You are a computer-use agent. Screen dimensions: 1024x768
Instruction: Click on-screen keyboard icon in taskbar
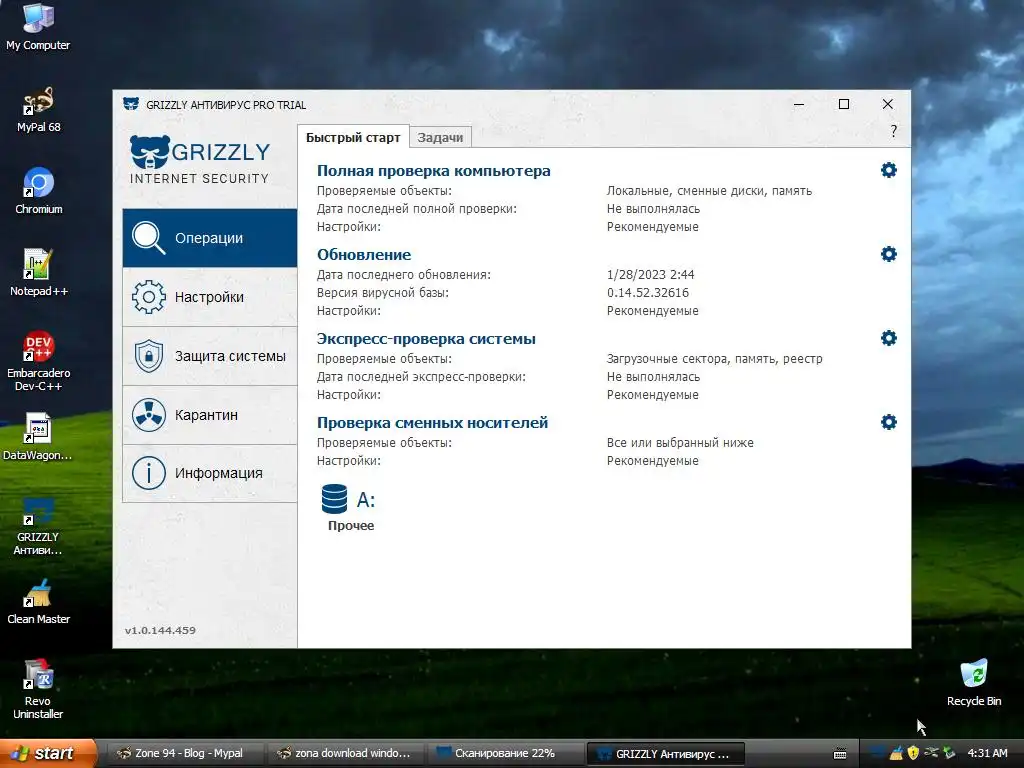(x=840, y=754)
